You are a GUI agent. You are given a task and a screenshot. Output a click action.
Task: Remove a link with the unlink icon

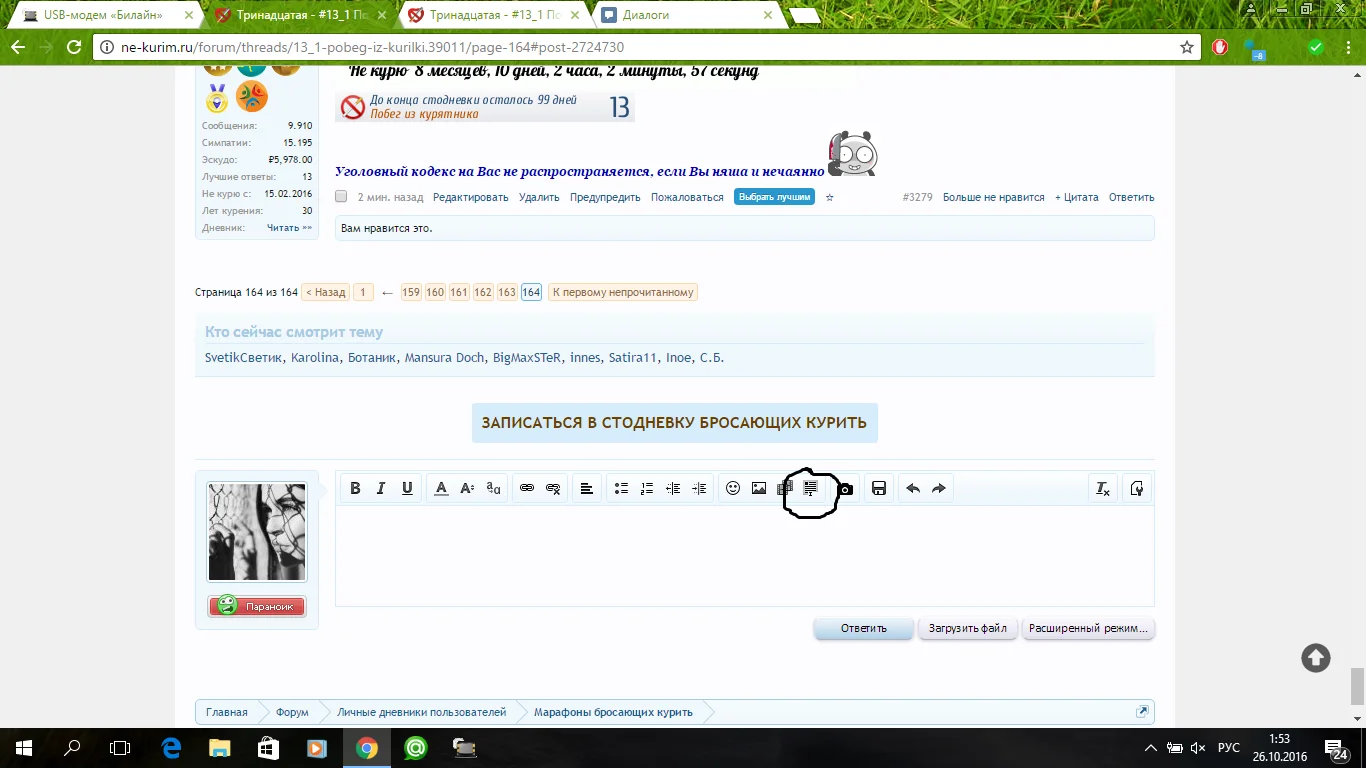coord(555,488)
